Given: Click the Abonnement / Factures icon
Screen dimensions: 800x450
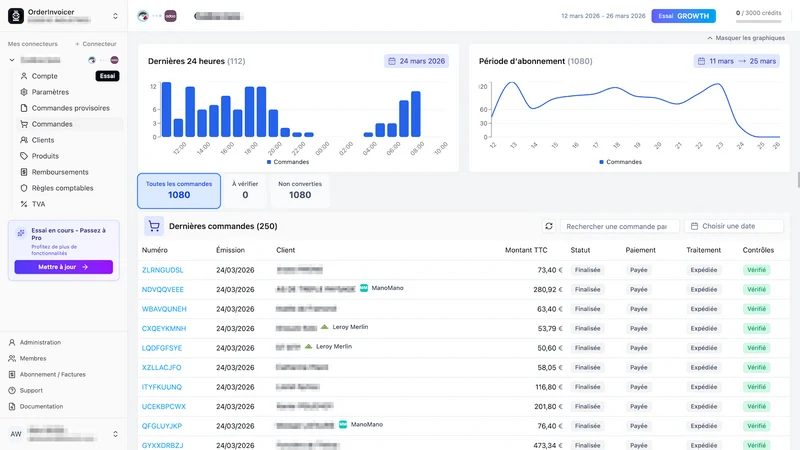Looking at the screenshot, I should (12, 374).
